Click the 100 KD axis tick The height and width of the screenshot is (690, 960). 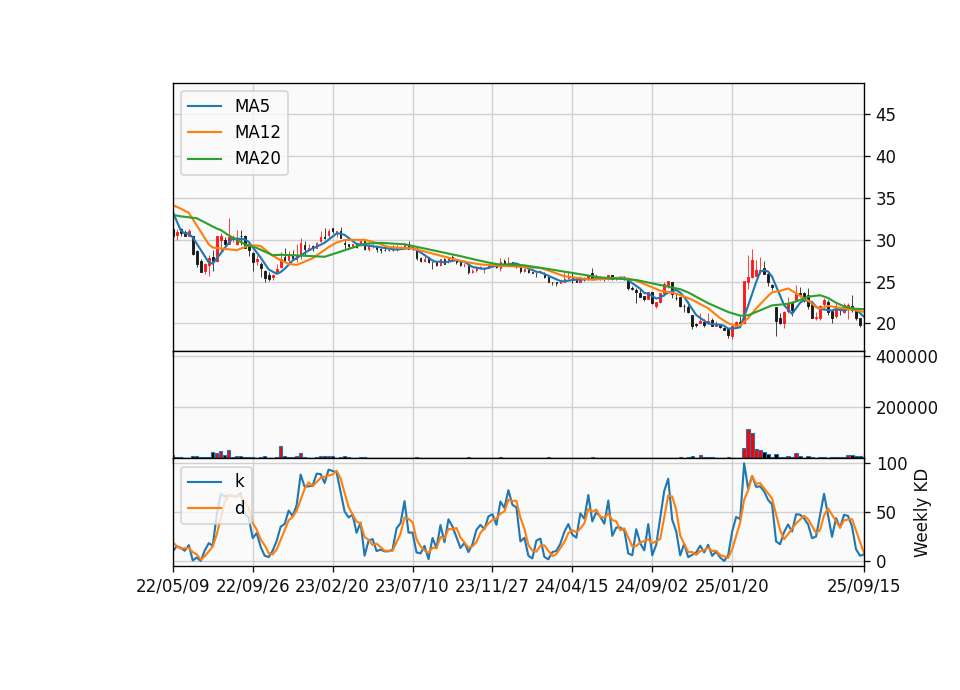tap(891, 464)
